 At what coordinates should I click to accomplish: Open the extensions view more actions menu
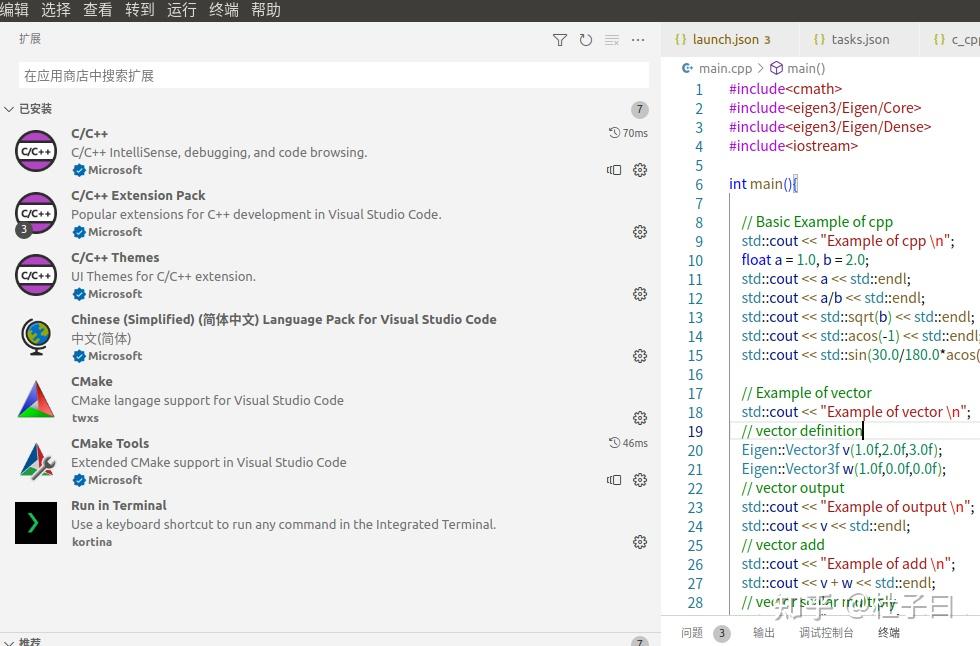[x=638, y=40]
